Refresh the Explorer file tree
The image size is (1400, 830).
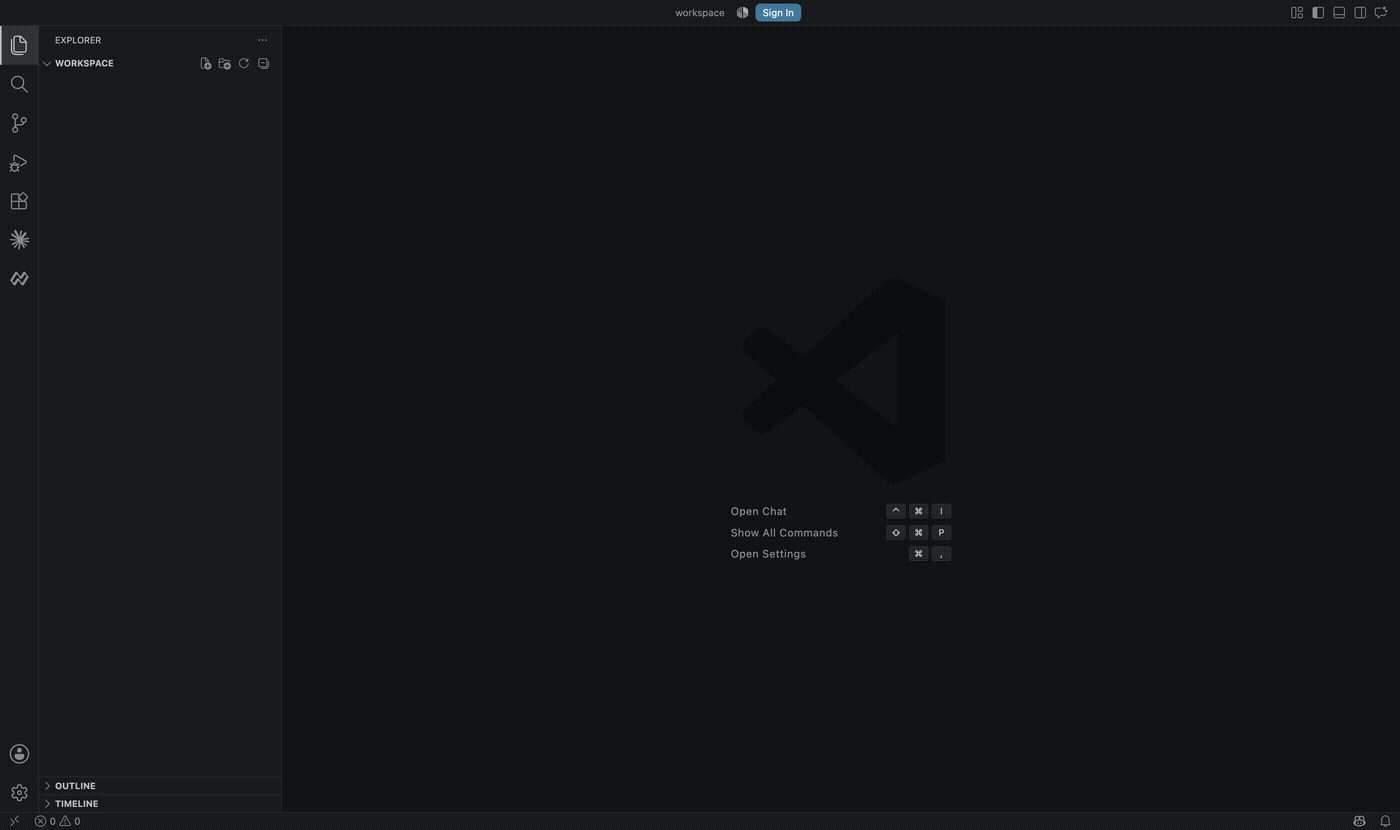244,63
